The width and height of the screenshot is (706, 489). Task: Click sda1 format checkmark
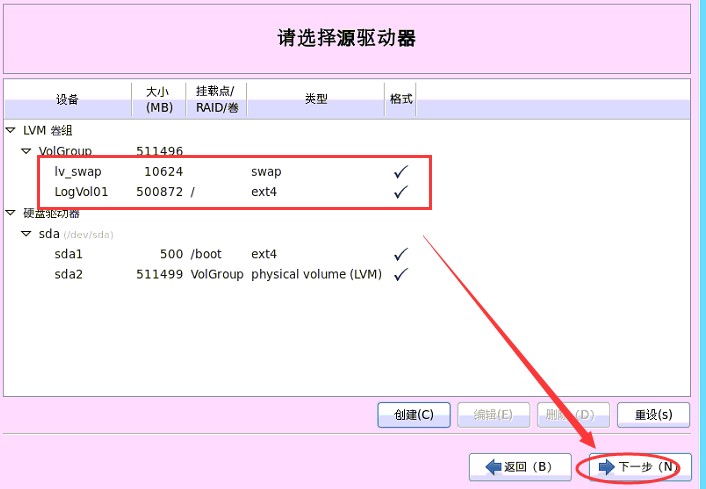point(401,254)
